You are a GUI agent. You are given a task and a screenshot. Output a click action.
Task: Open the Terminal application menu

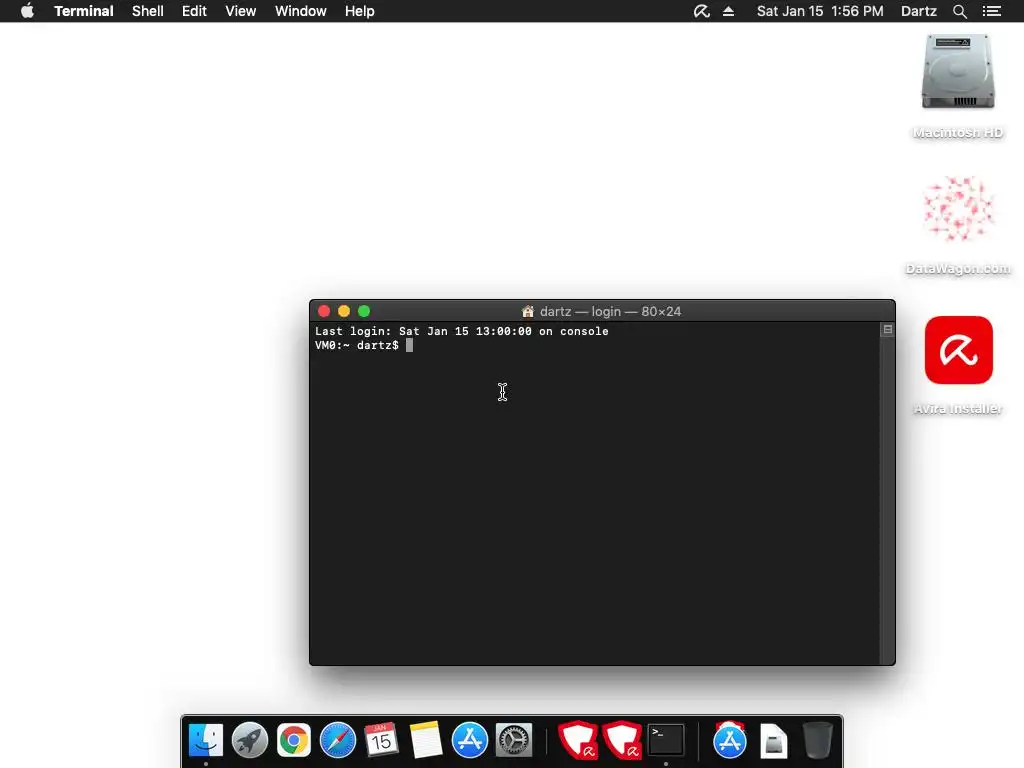point(84,11)
